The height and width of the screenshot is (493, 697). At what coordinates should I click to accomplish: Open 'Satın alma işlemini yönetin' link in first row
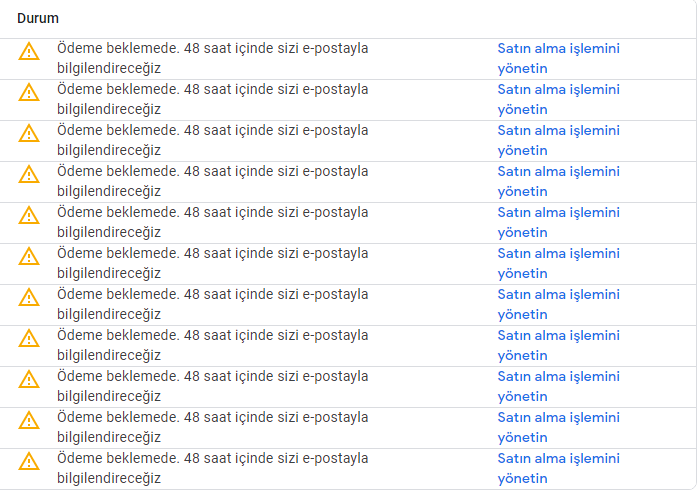click(x=558, y=58)
